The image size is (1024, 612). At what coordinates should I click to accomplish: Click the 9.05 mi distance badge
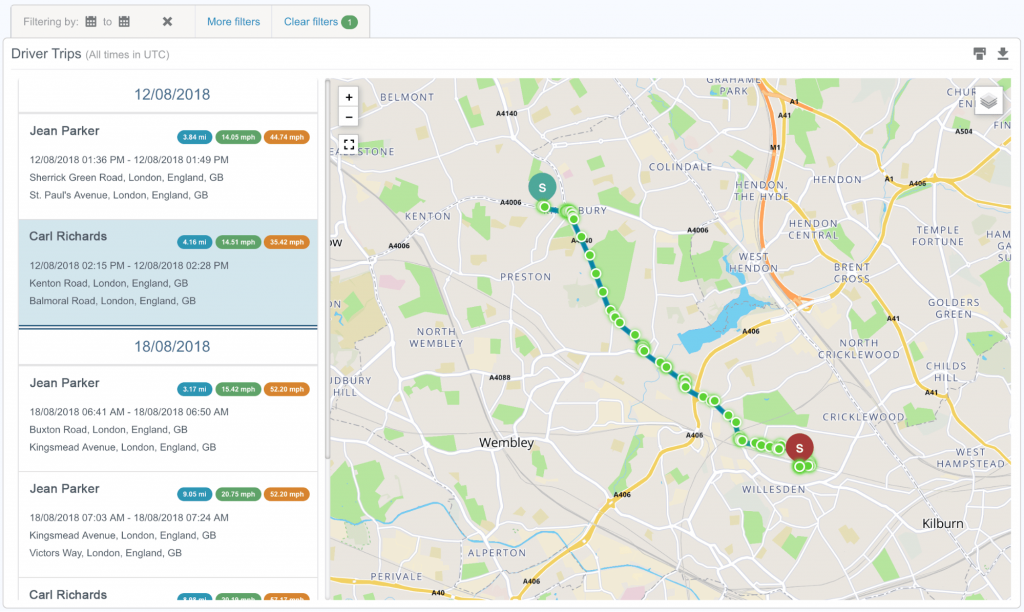pyautogui.click(x=195, y=494)
